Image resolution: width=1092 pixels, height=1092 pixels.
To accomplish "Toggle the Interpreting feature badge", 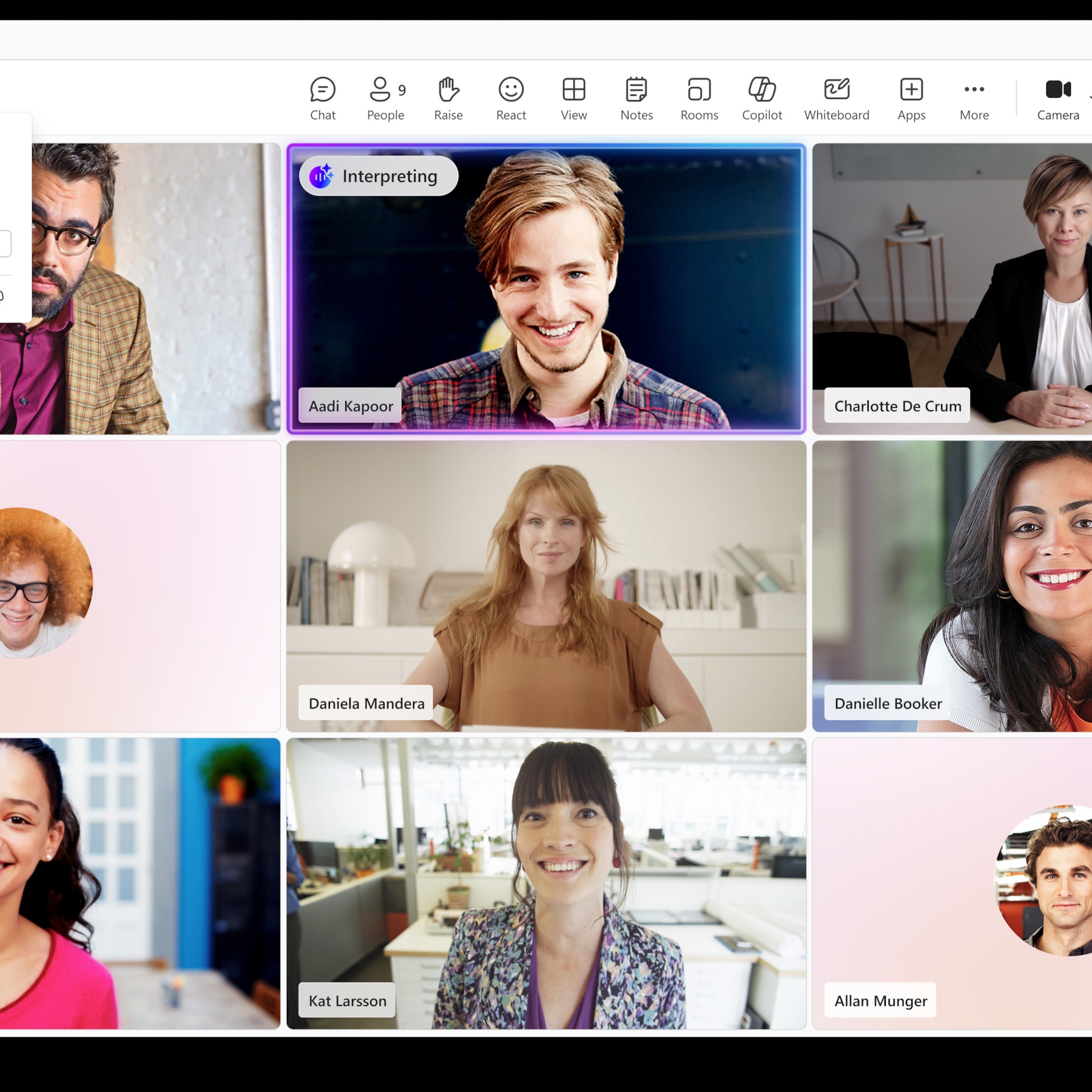I will click(x=379, y=176).
